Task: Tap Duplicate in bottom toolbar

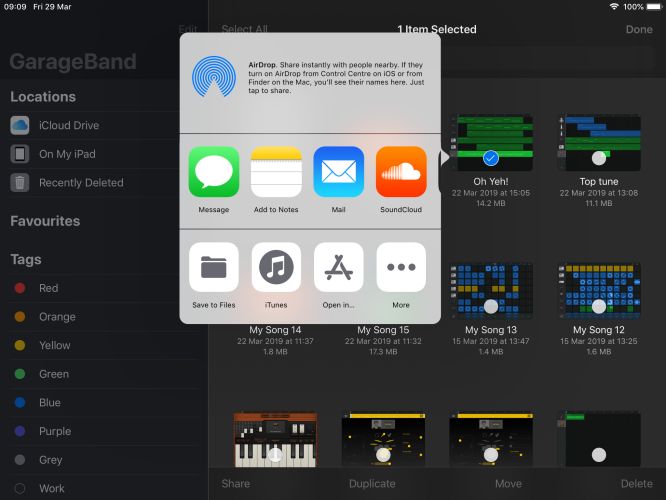Action: click(x=372, y=483)
